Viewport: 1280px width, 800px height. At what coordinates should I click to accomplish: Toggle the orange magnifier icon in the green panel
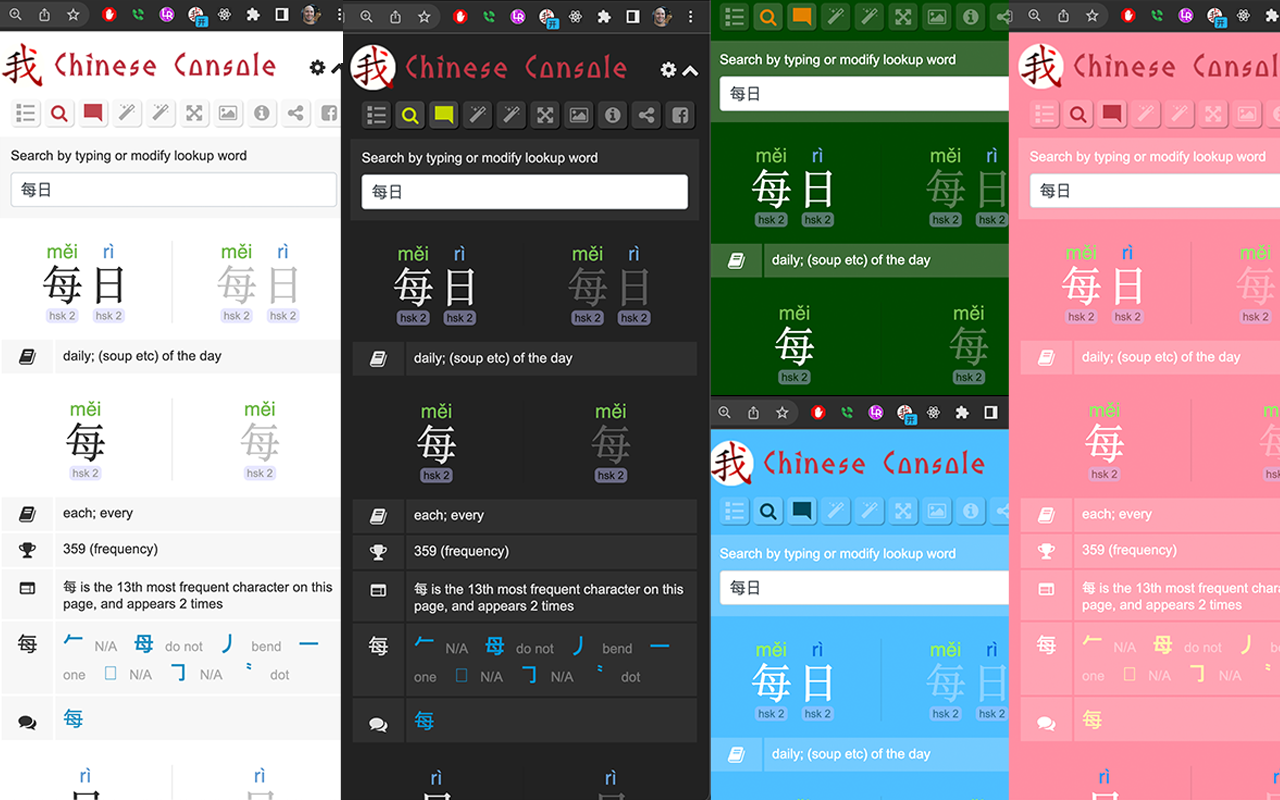tap(768, 17)
